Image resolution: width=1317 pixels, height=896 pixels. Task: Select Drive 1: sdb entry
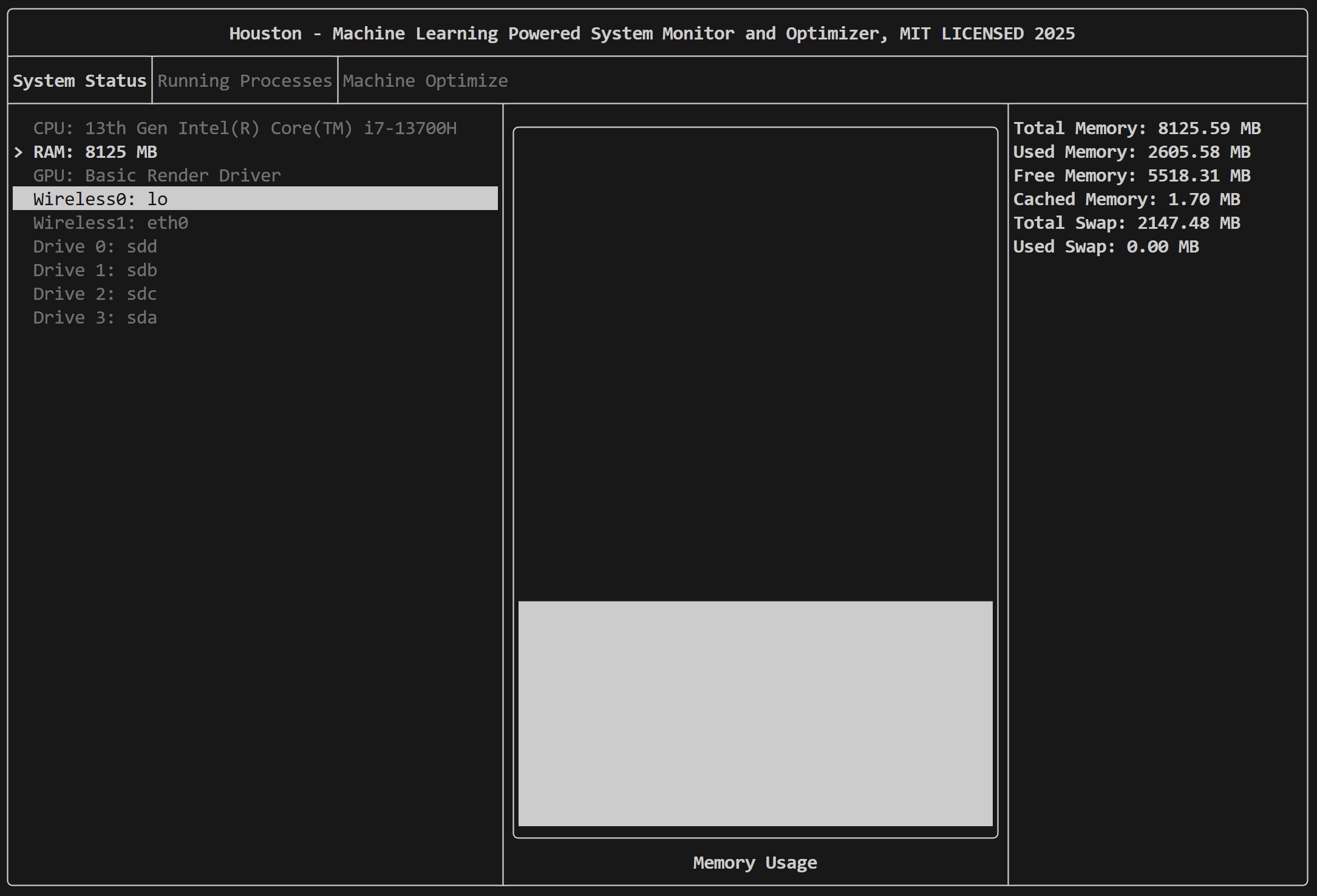[95, 270]
